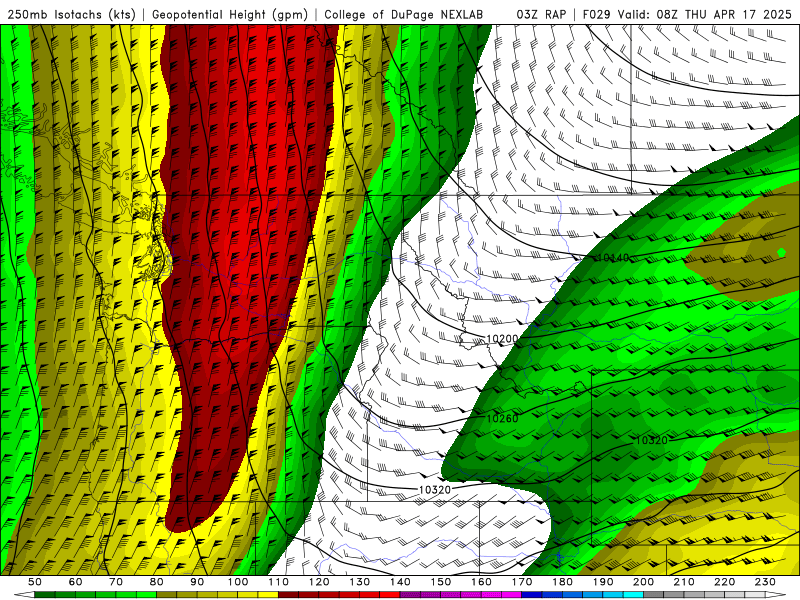Click the 60 value on the color scale

(75, 582)
